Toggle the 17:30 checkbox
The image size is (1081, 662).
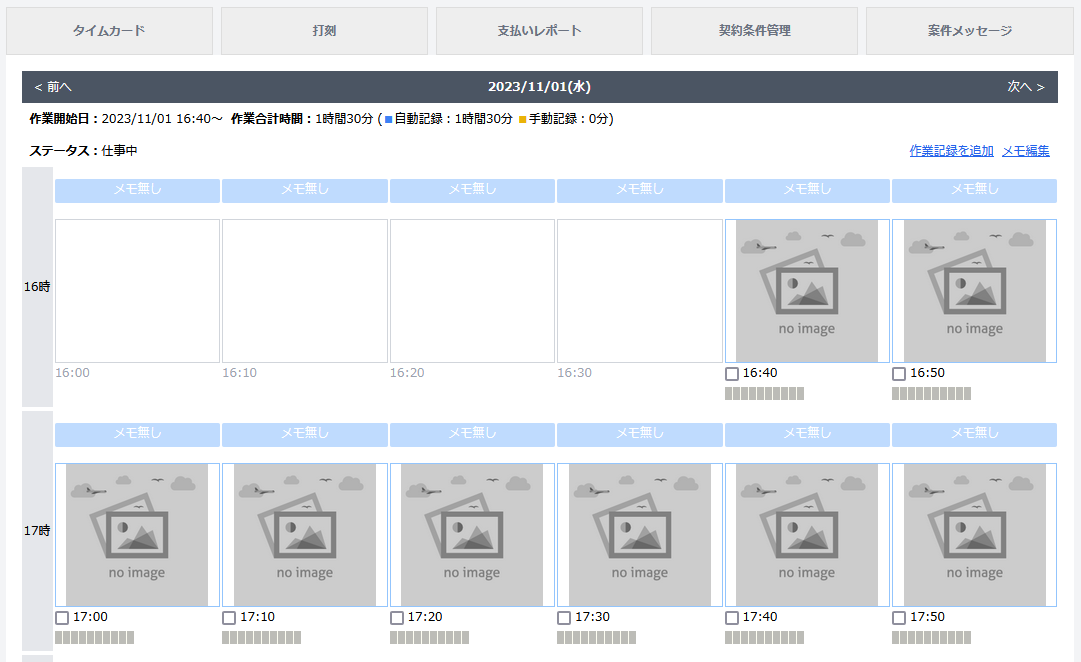coord(564,618)
